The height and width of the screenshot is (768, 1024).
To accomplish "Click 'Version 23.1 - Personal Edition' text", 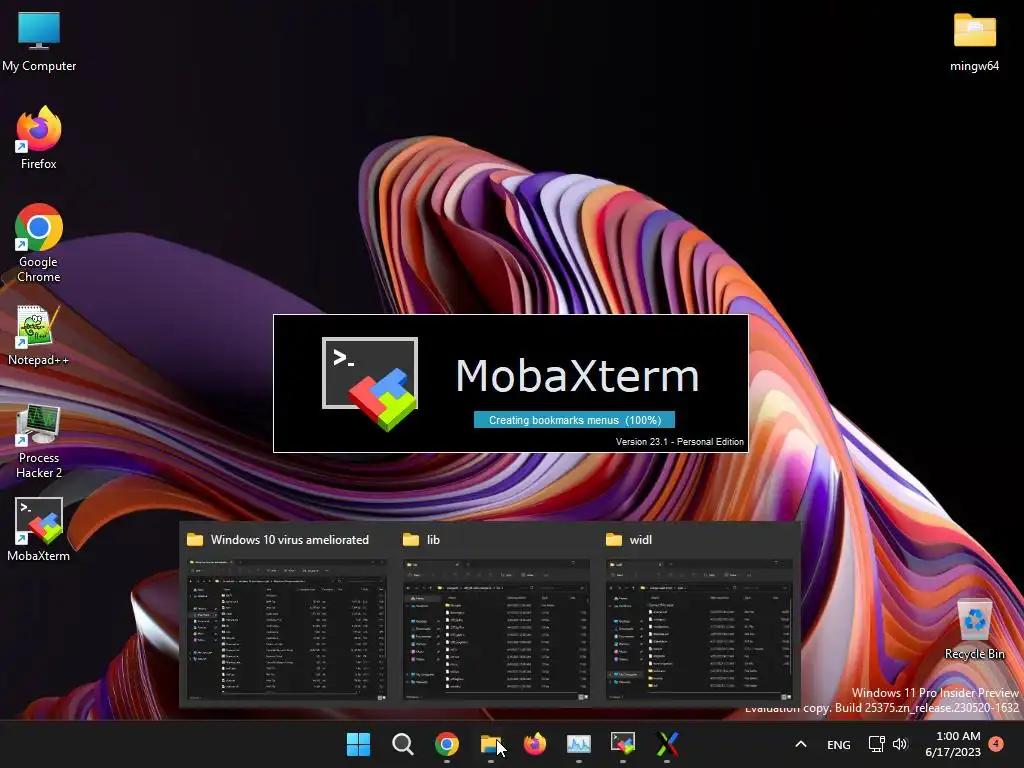I will click(679, 441).
